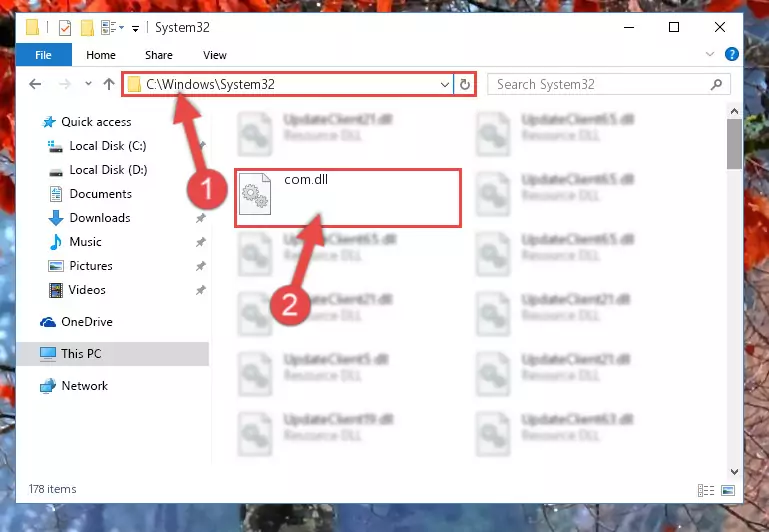Click the This PC monitor icon

[48, 354]
